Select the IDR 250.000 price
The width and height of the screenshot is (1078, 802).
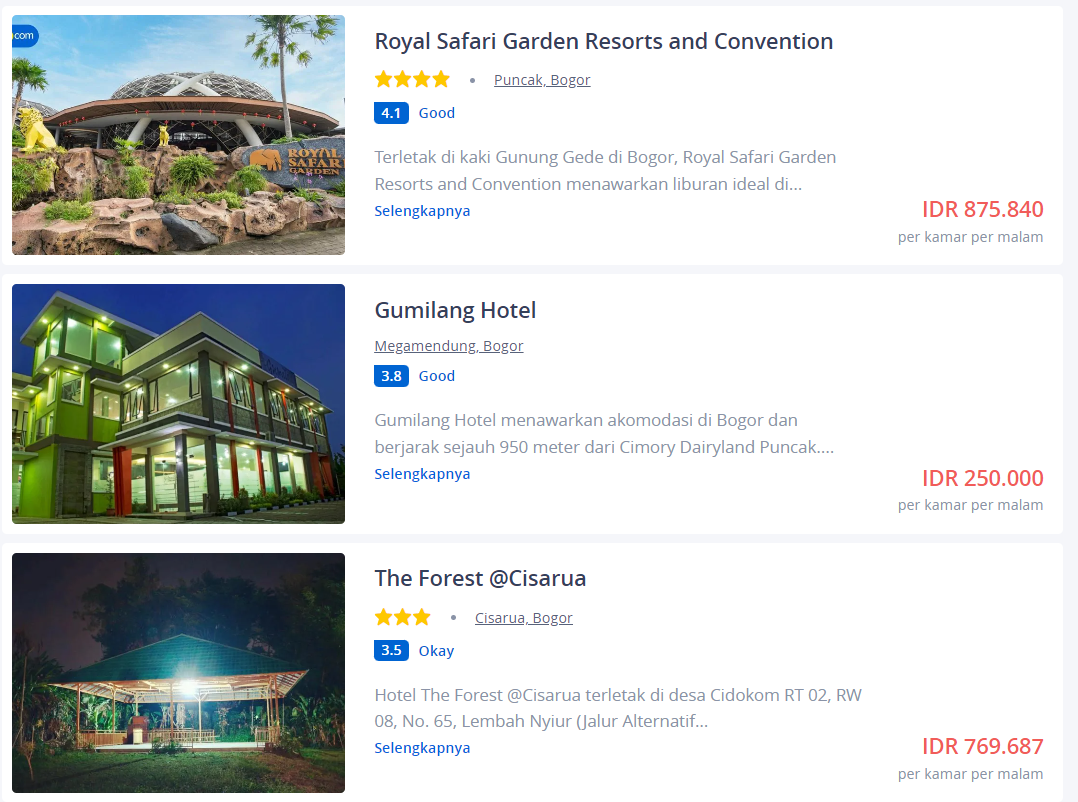[x=982, y=478]
